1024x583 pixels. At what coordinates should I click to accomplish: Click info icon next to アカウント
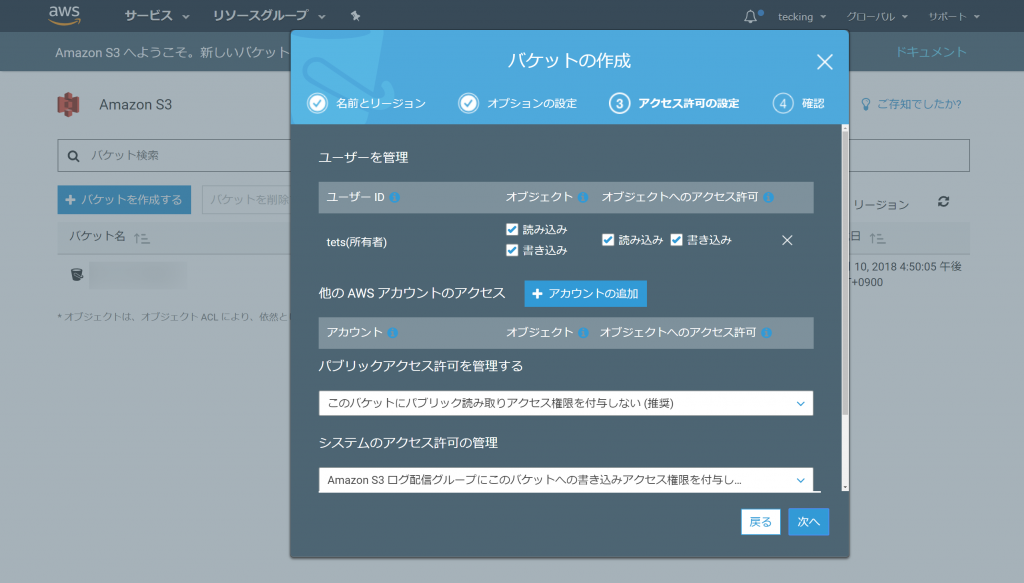click(392, 333)
